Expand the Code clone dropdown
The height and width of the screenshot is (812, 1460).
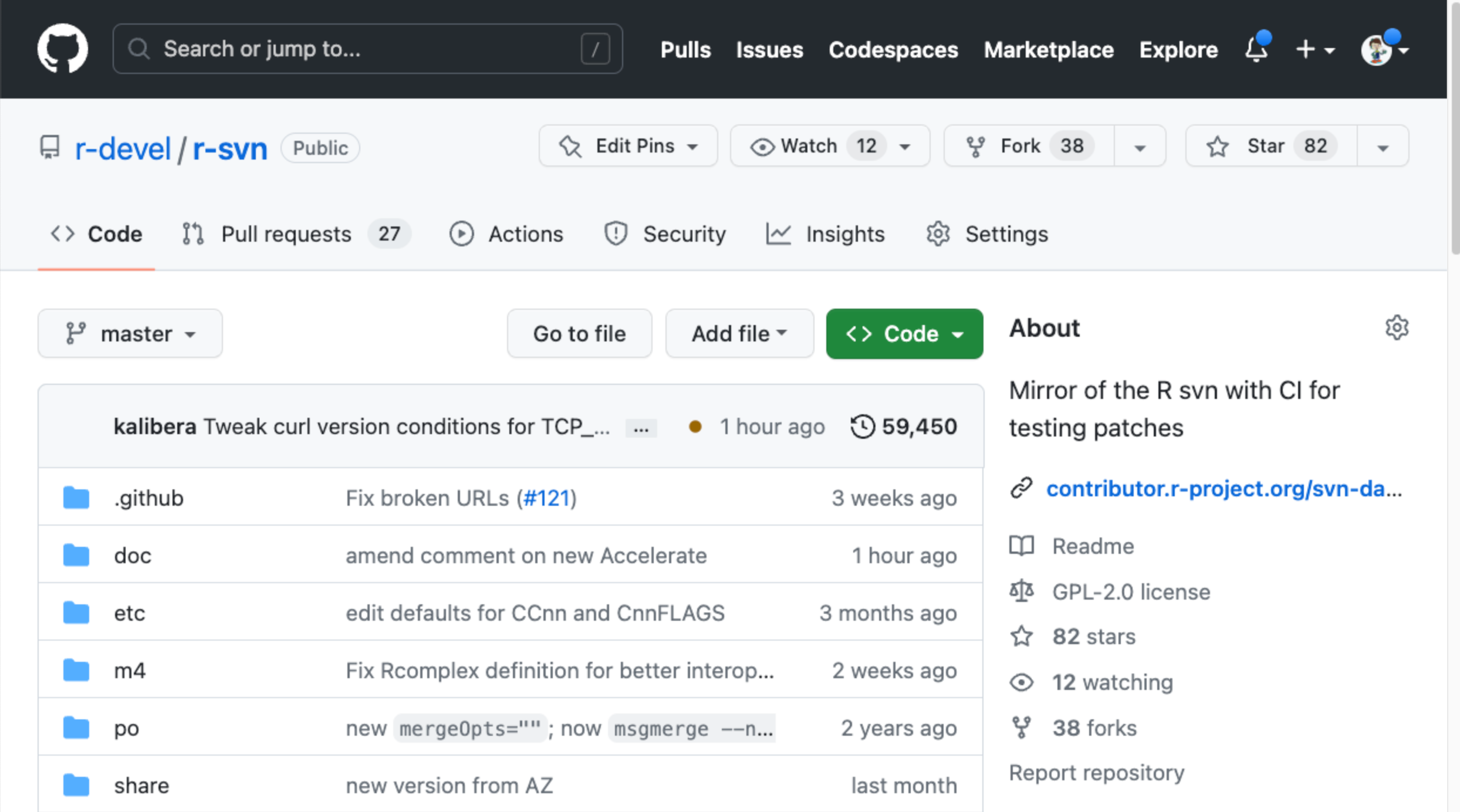(x=959, y=333)
